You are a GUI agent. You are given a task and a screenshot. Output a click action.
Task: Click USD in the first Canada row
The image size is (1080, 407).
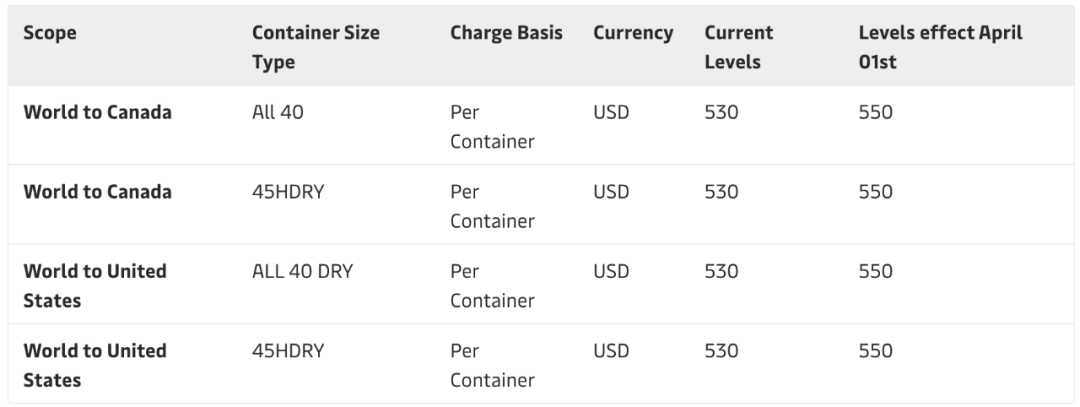tap(611, 112)
